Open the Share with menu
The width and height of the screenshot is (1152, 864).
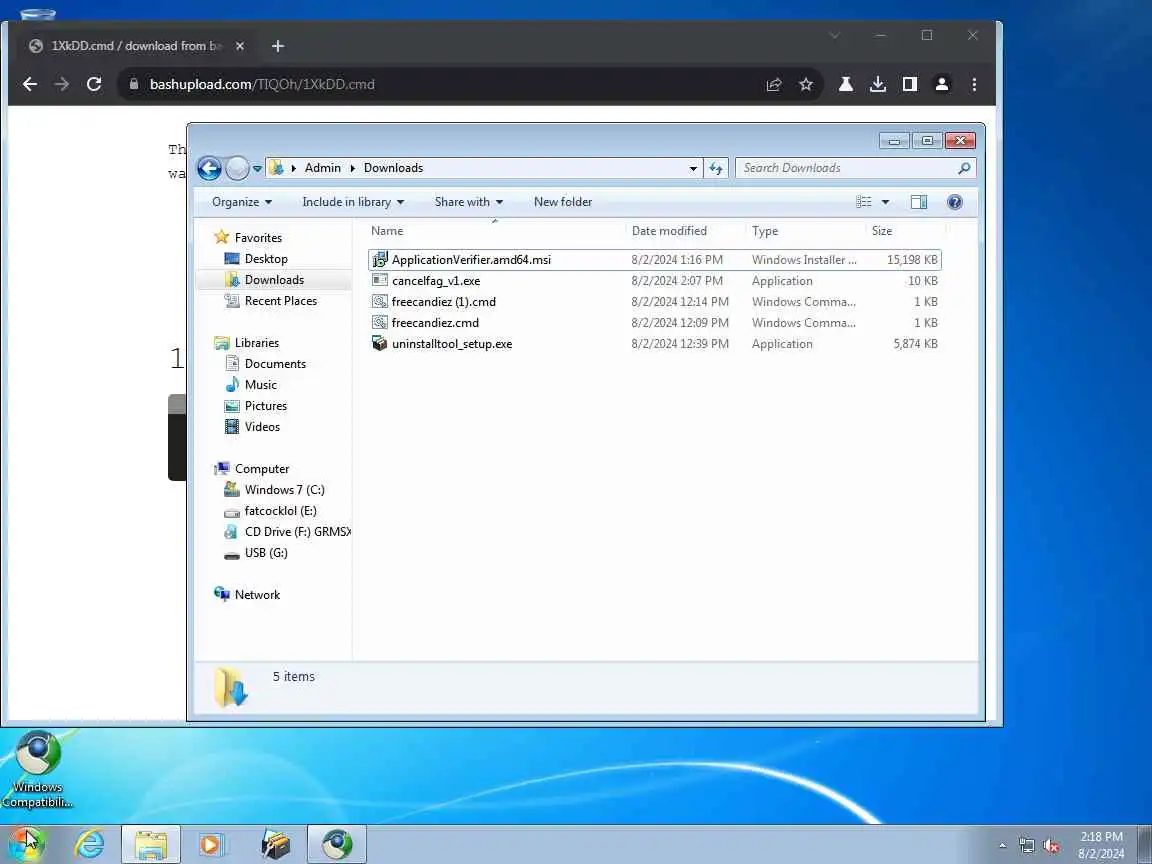coord(469,202)
